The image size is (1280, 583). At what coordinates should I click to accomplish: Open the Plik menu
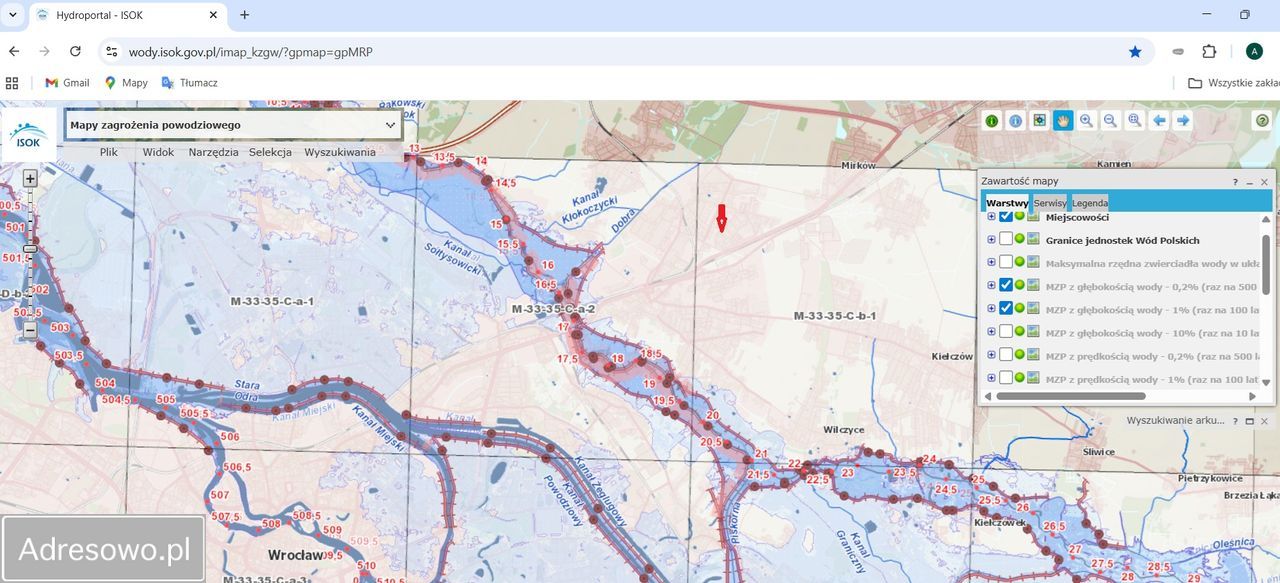coord(109,152)
